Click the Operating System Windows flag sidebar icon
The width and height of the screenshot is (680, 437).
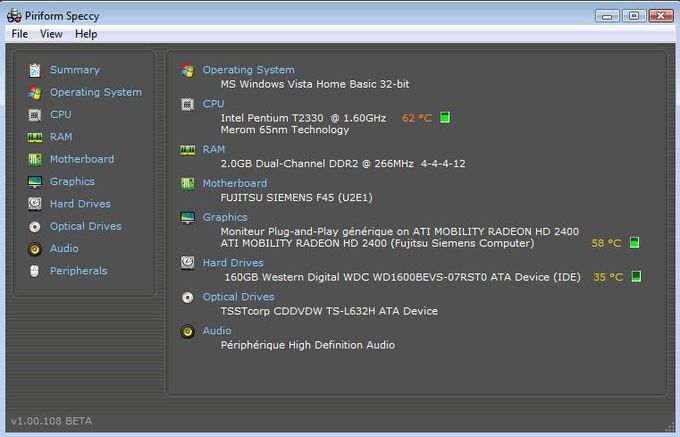(35, 92)
